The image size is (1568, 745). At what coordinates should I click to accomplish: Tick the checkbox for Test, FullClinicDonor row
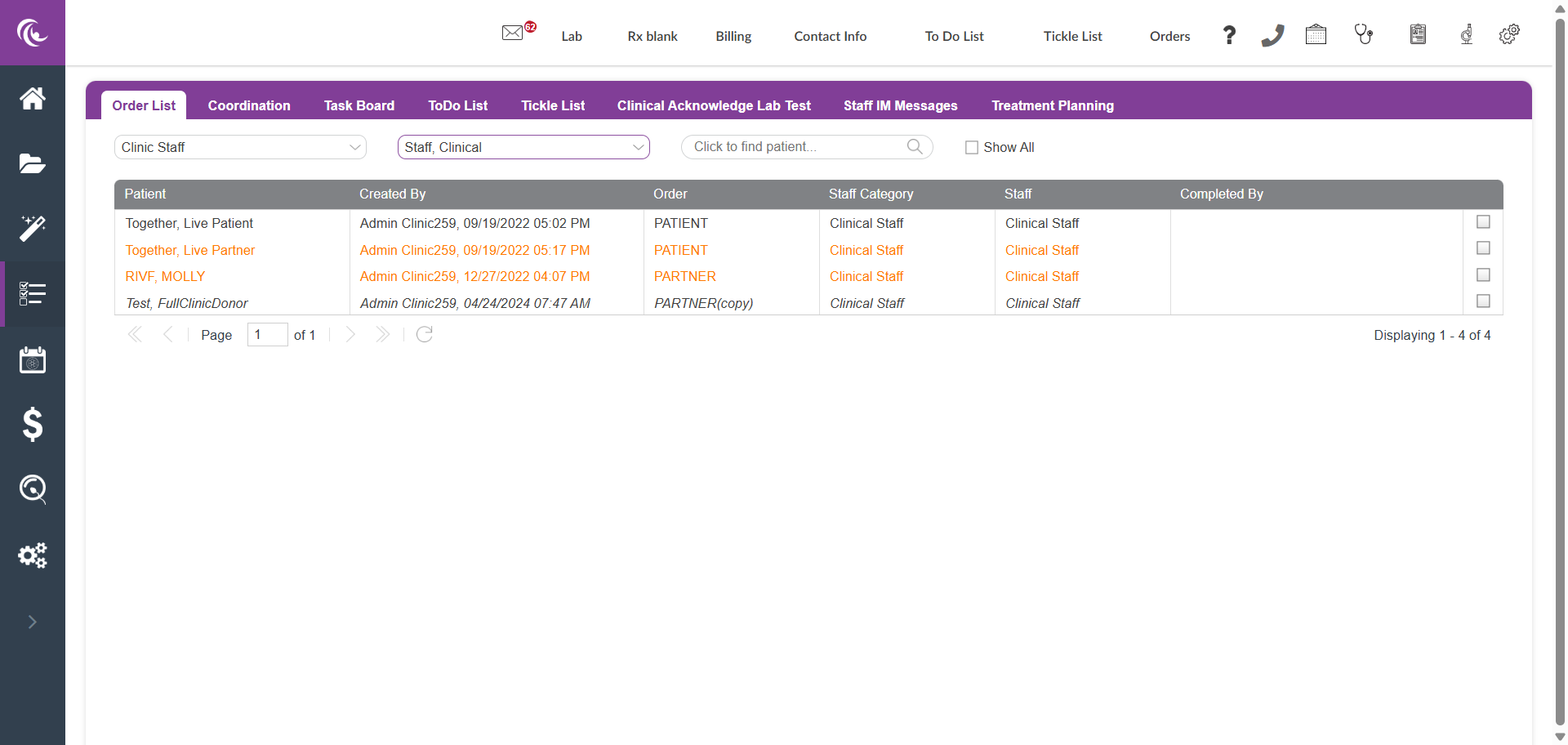tap(1483, 301)
